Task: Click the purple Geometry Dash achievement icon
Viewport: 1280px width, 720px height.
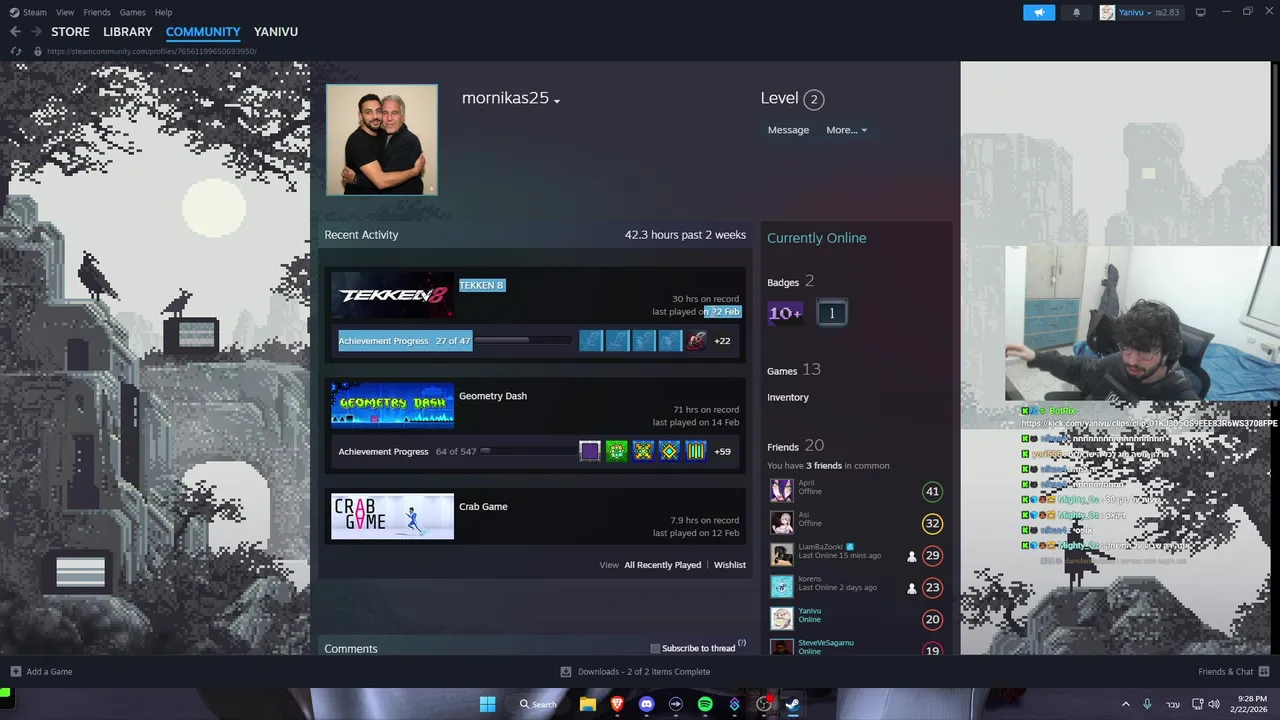Action: coord(590,451)
